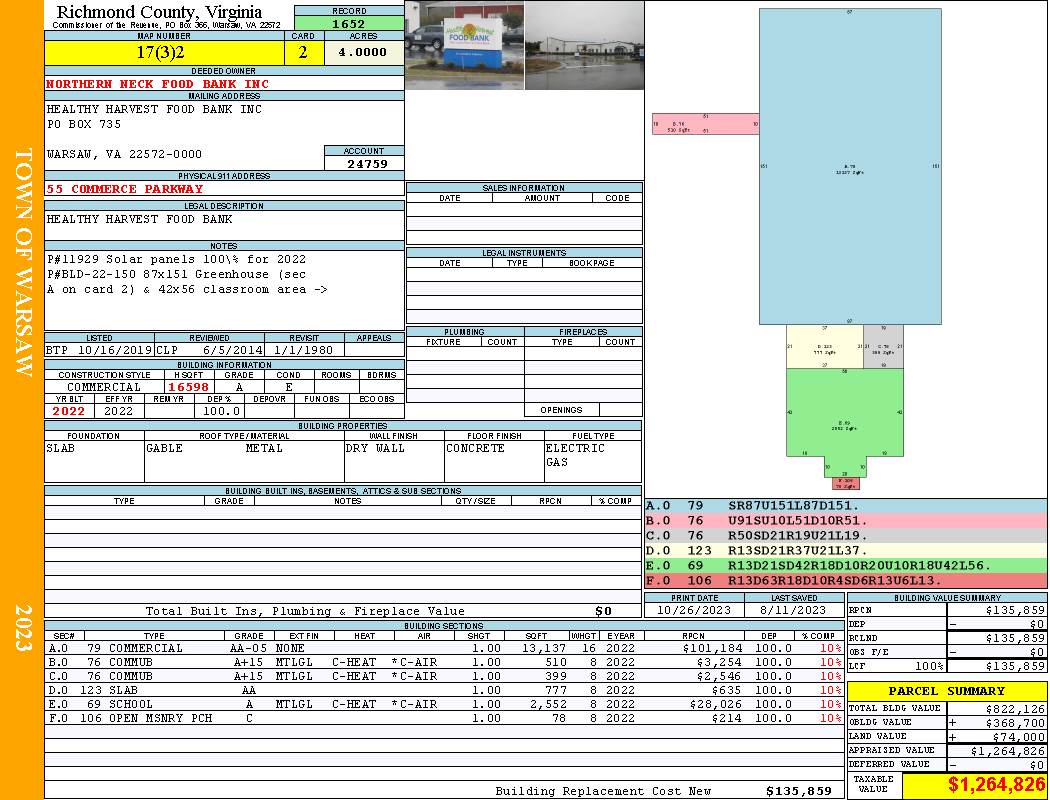Screen dimensions: 1050x800
Task: Click the total building value $822,126
Action: (1015, 708)
